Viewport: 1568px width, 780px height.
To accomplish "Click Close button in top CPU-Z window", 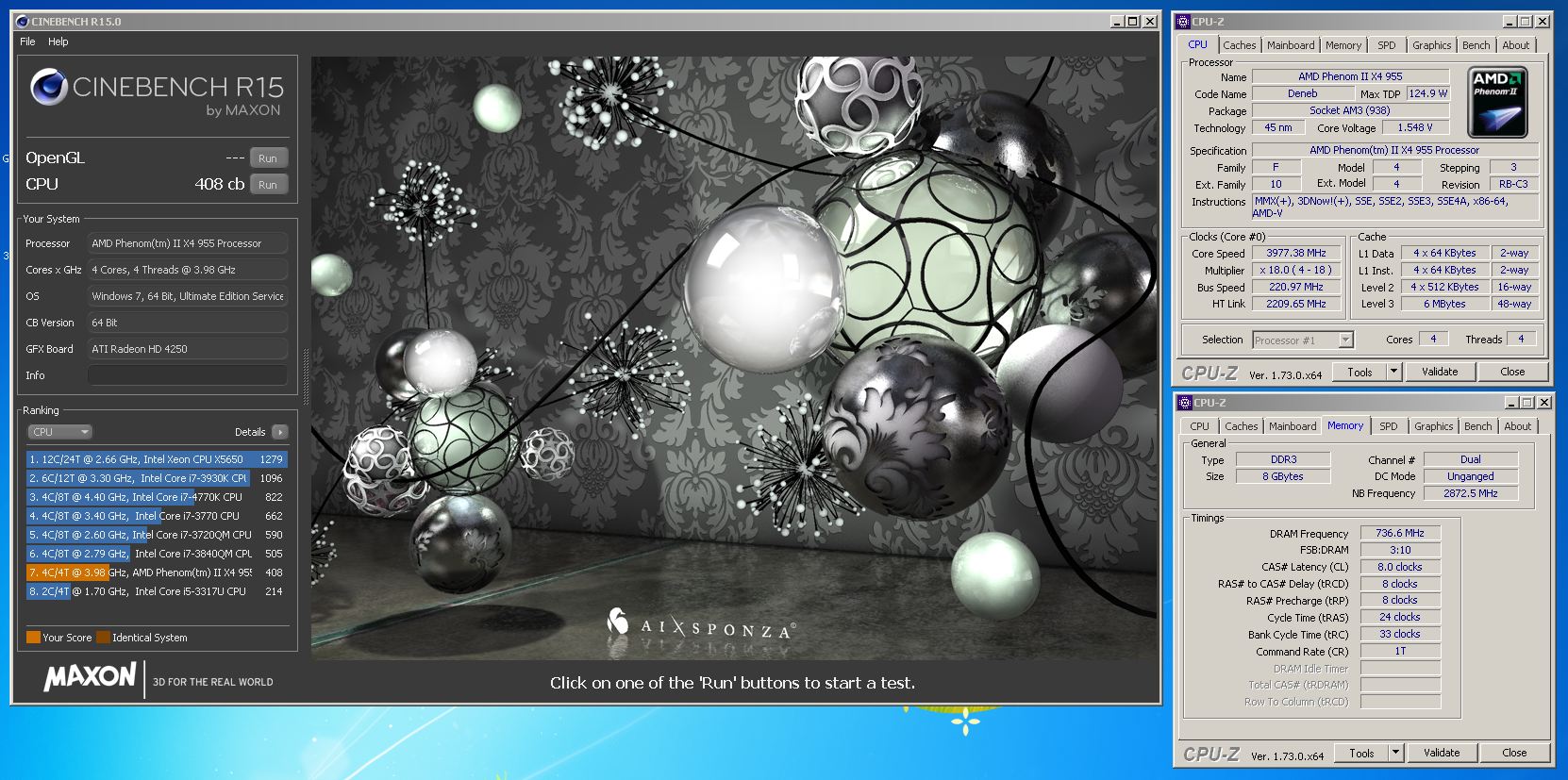I will click(x=1512, y=372).
